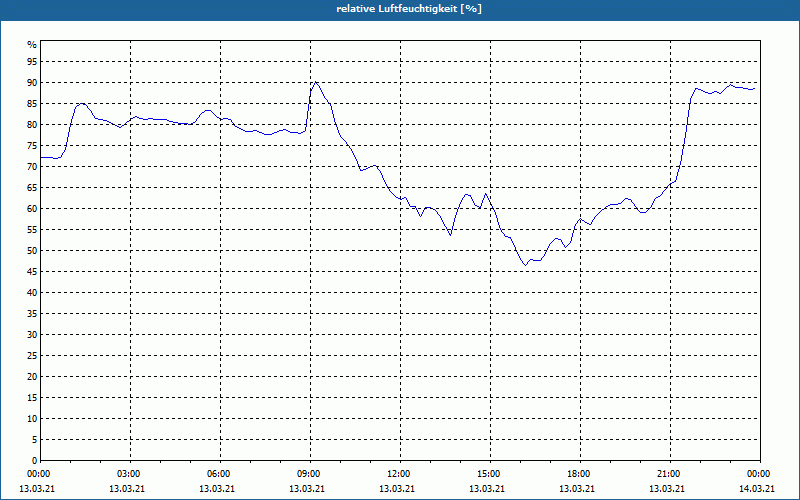The width and height of the screenshot is (800, 500).
Task: Click the y-axis value '70'
Action: click(32, 166)
